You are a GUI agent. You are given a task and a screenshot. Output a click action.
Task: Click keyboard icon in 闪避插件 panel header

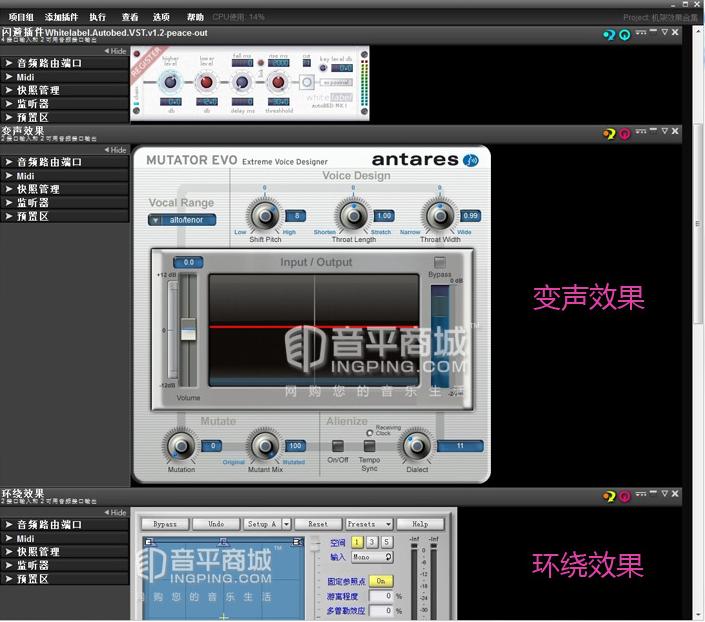point(641,32)
